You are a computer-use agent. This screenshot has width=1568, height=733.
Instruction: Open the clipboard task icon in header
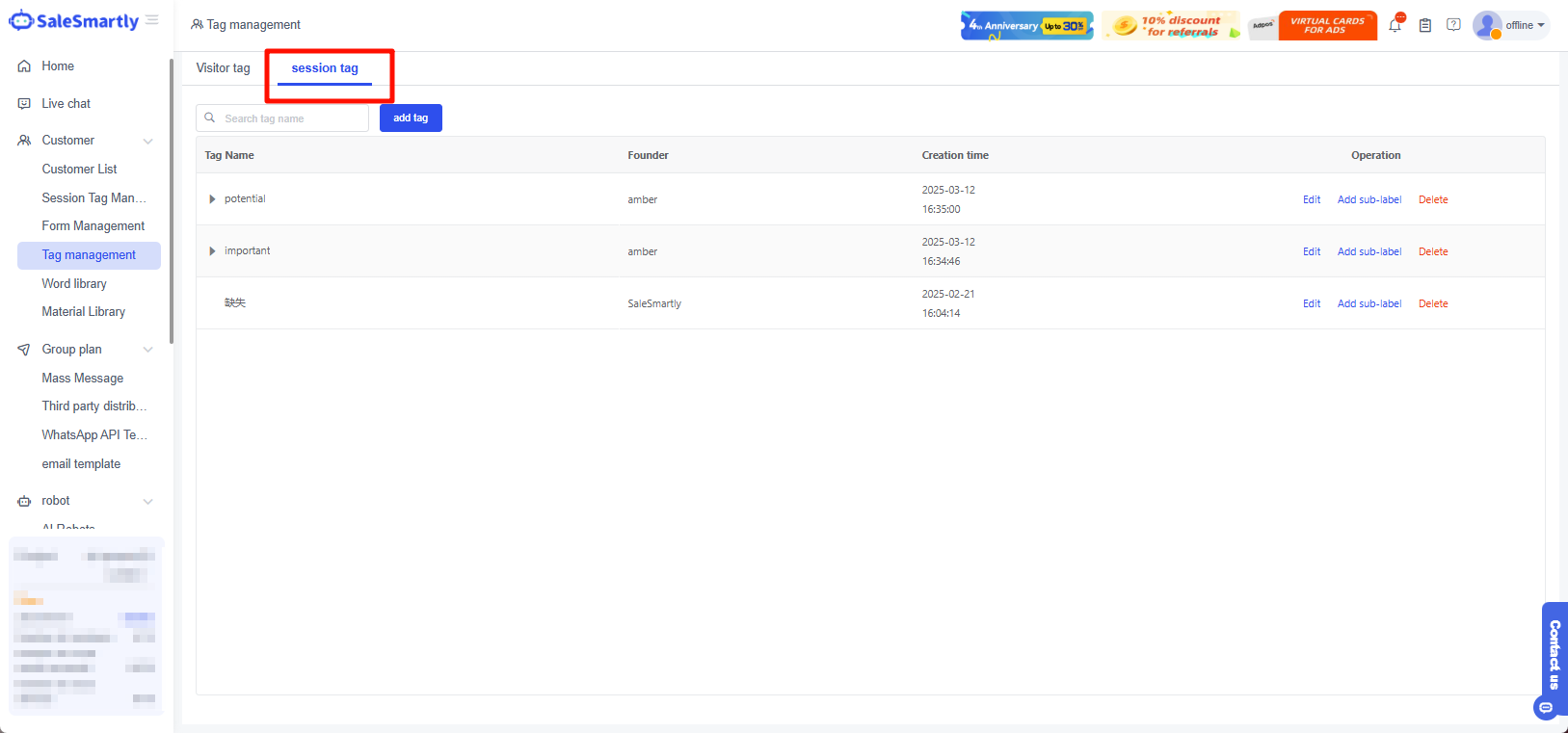pyautogui.click(x=1424, y=26)
